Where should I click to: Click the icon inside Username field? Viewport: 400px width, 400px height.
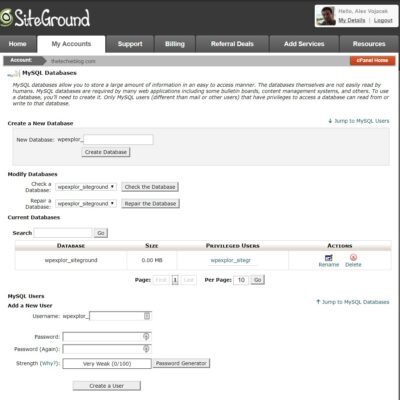point(147,316)
